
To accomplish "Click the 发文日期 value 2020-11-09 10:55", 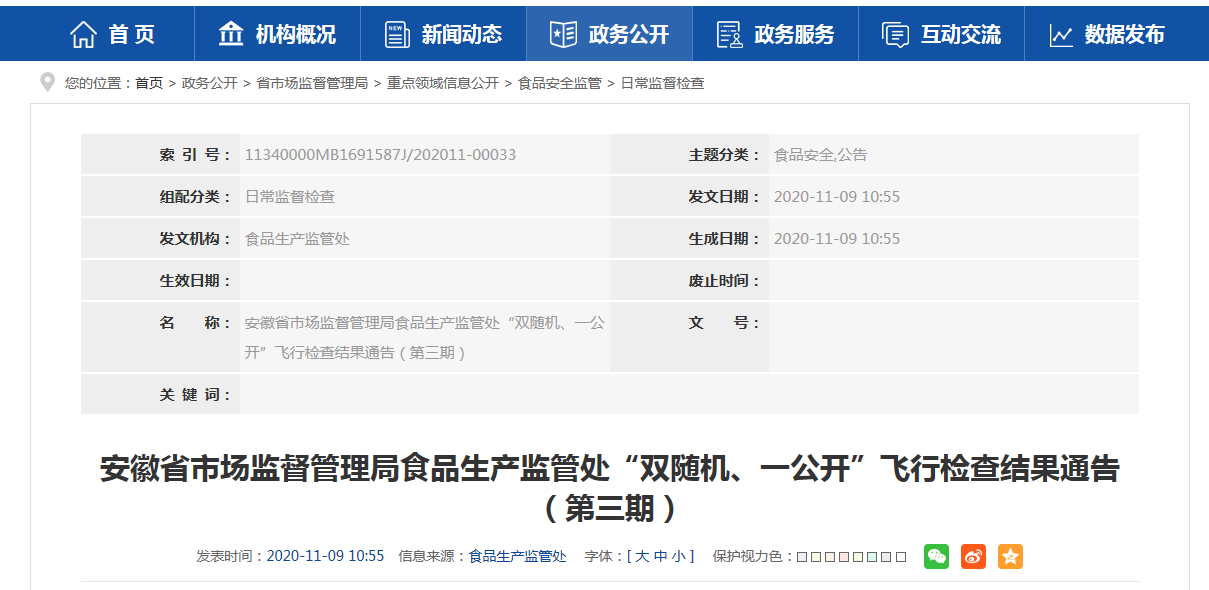I will point(837,197).
